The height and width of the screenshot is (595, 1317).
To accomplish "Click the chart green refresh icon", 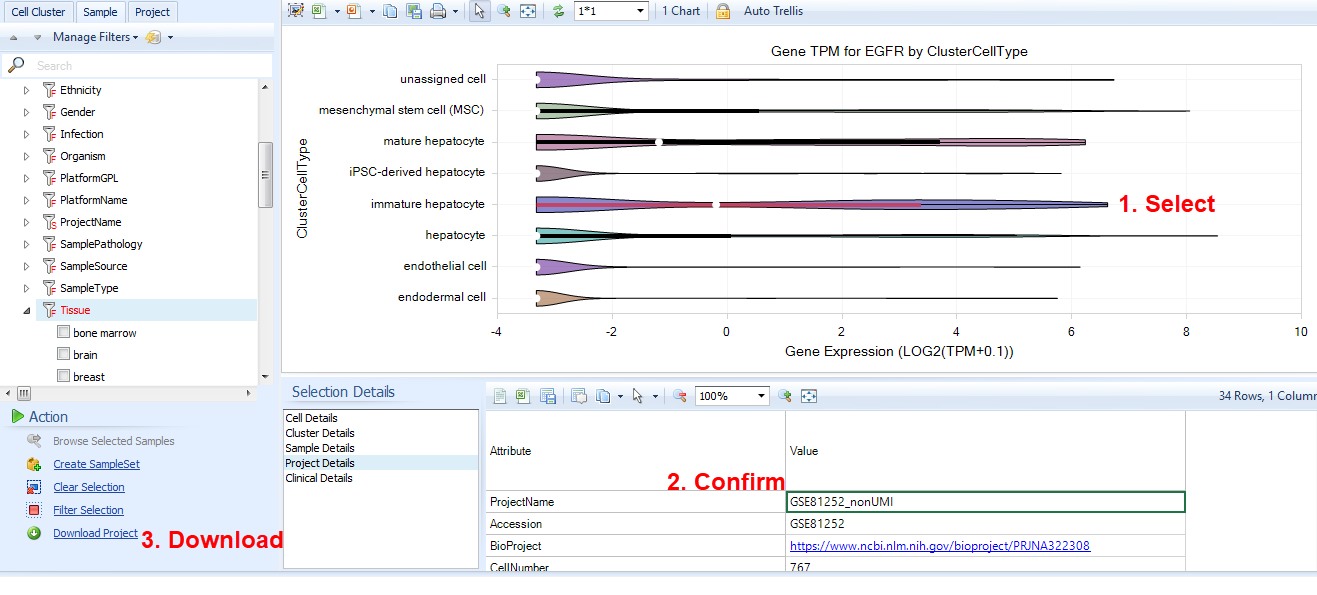I will (559, 11).
